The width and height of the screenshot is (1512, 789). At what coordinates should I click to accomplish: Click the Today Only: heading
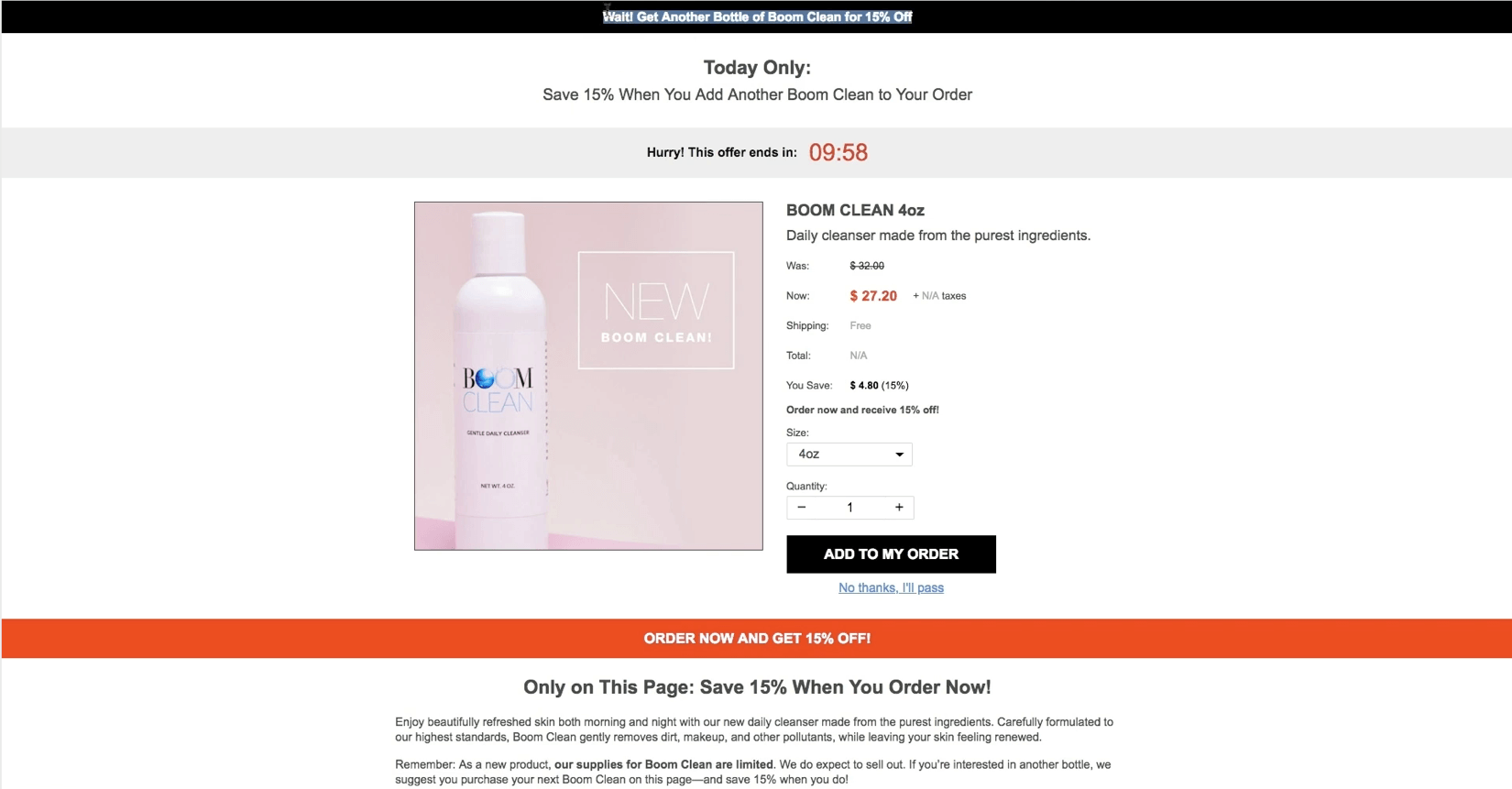click(x=757, y=68)
